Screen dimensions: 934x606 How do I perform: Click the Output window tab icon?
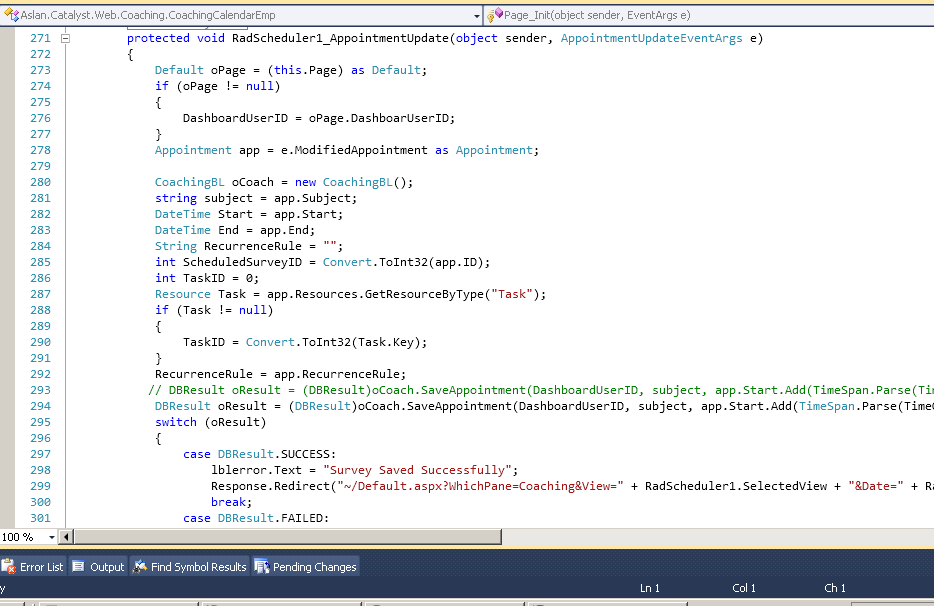(79, 567)
